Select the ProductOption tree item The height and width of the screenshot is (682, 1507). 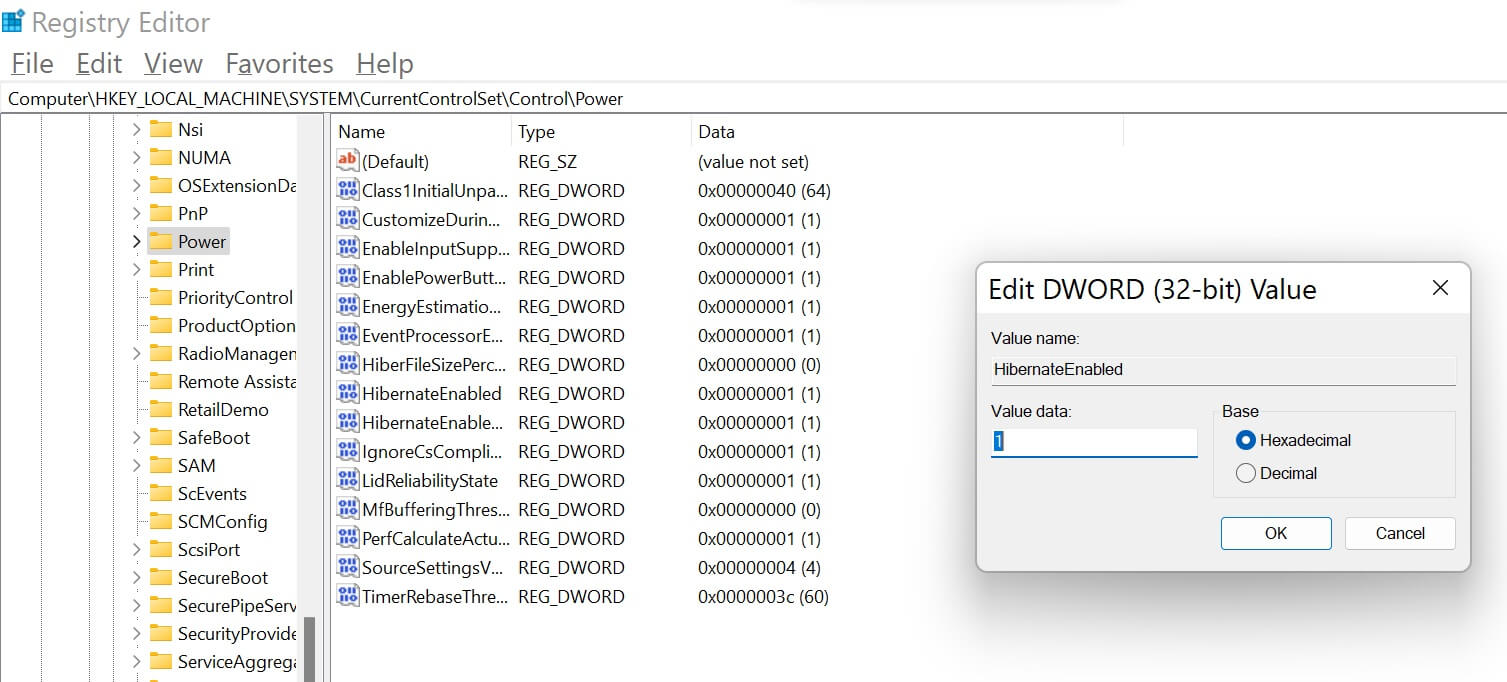[x=237, y=325]
